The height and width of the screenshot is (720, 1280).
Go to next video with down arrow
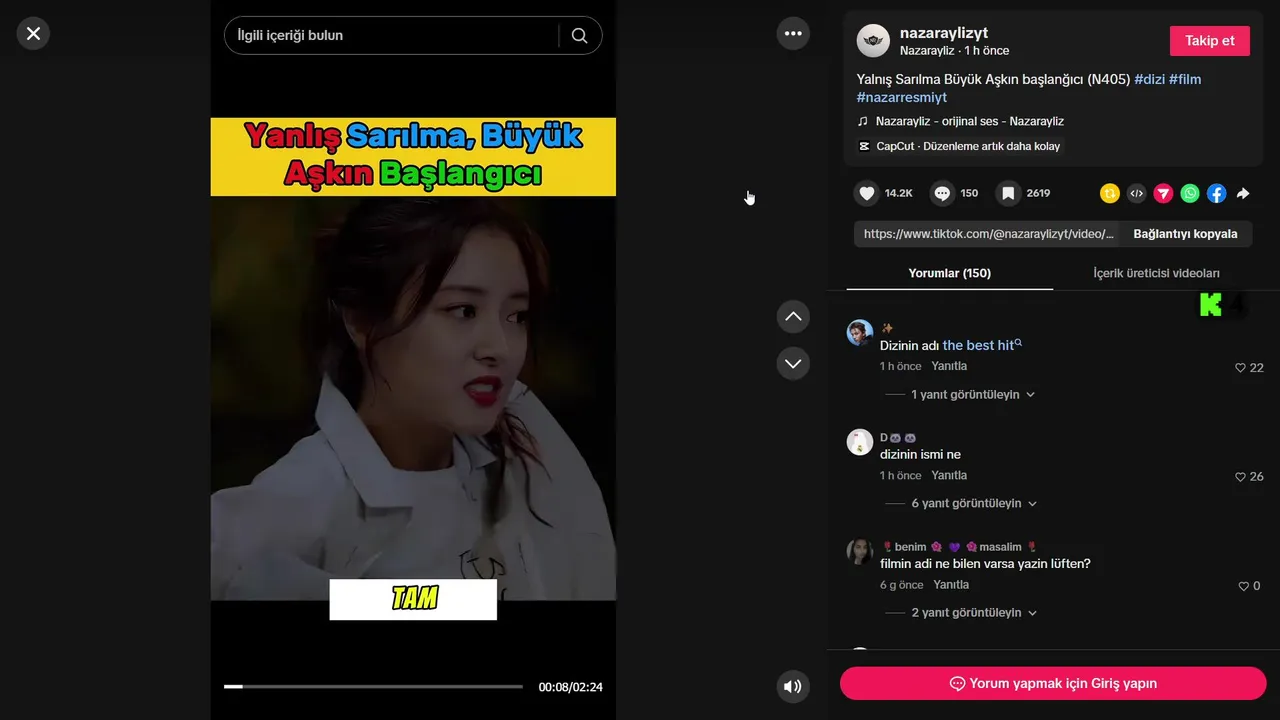click(x=793, y=363)
